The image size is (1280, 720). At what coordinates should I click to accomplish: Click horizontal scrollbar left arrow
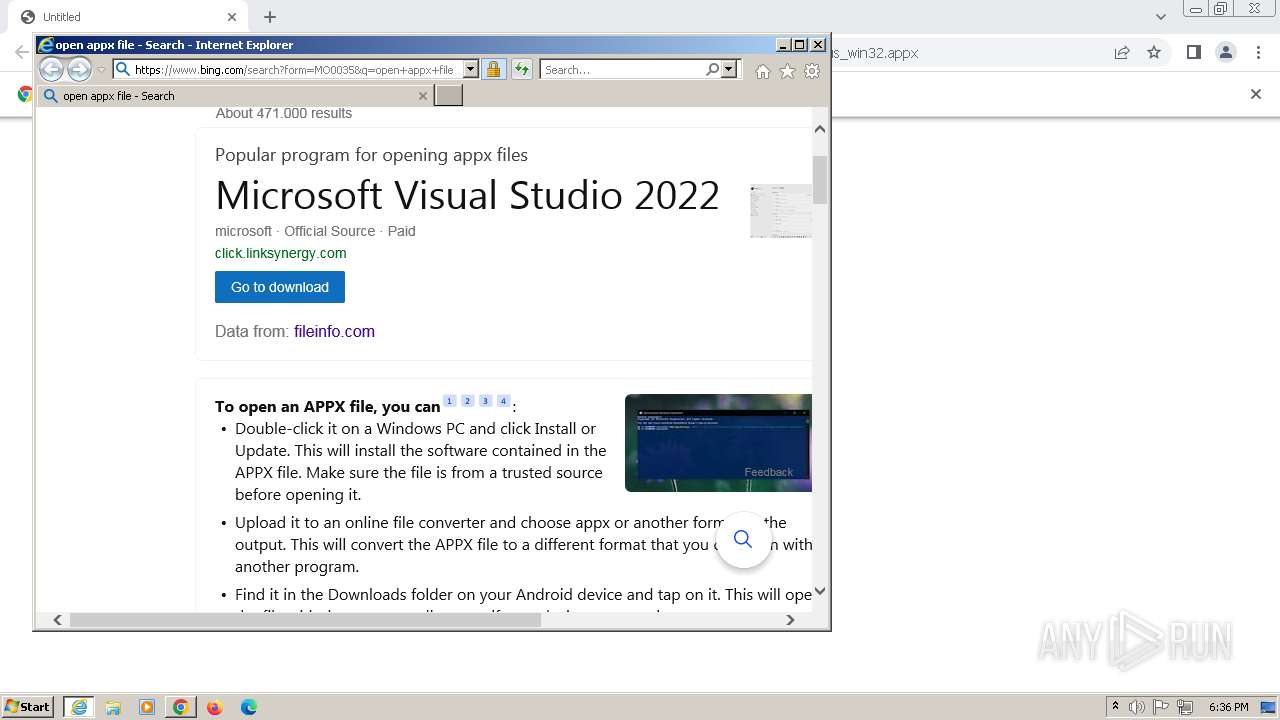tap(57, 620)
